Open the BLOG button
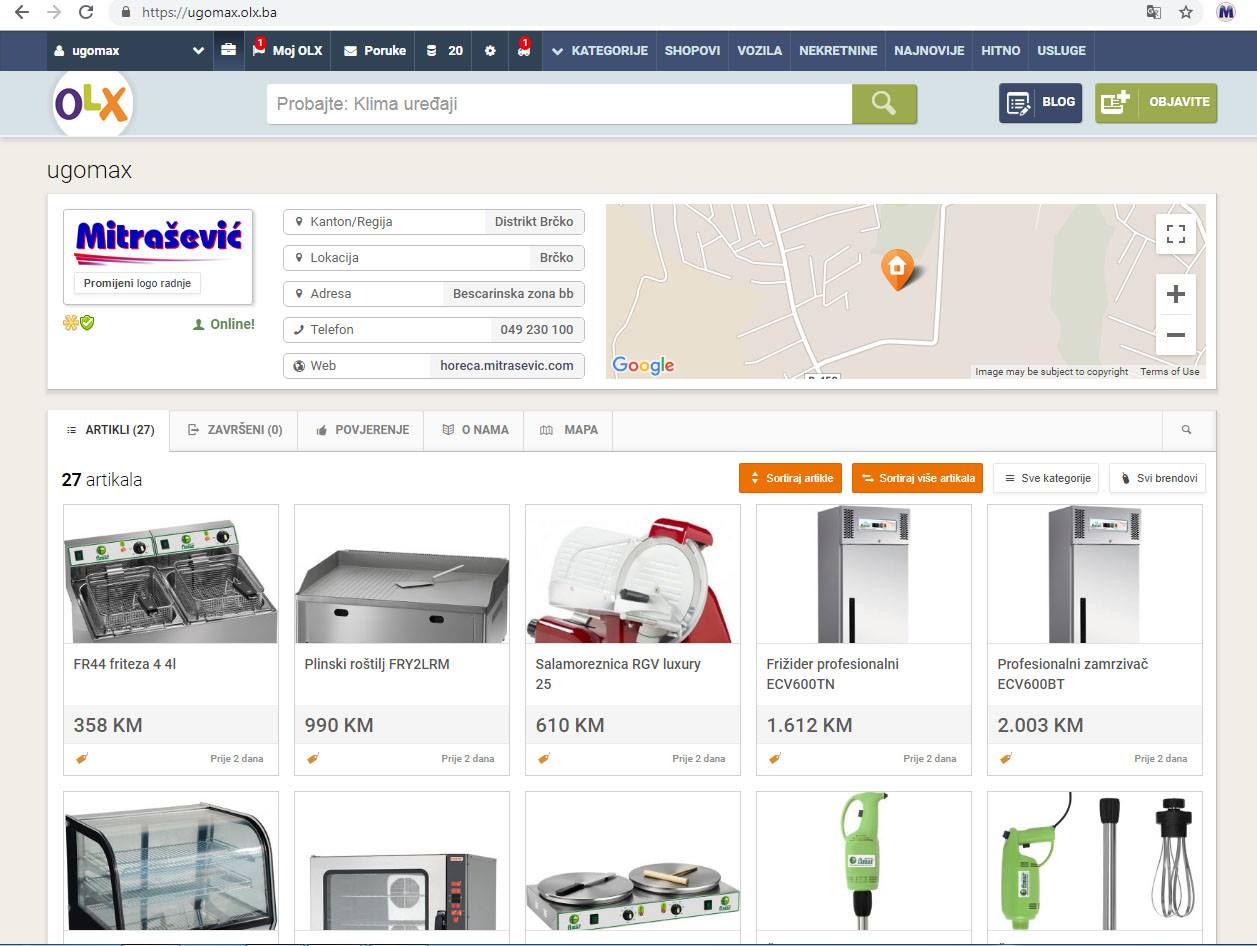Viewport: 1257px width, 946px height. (1040, 102)
